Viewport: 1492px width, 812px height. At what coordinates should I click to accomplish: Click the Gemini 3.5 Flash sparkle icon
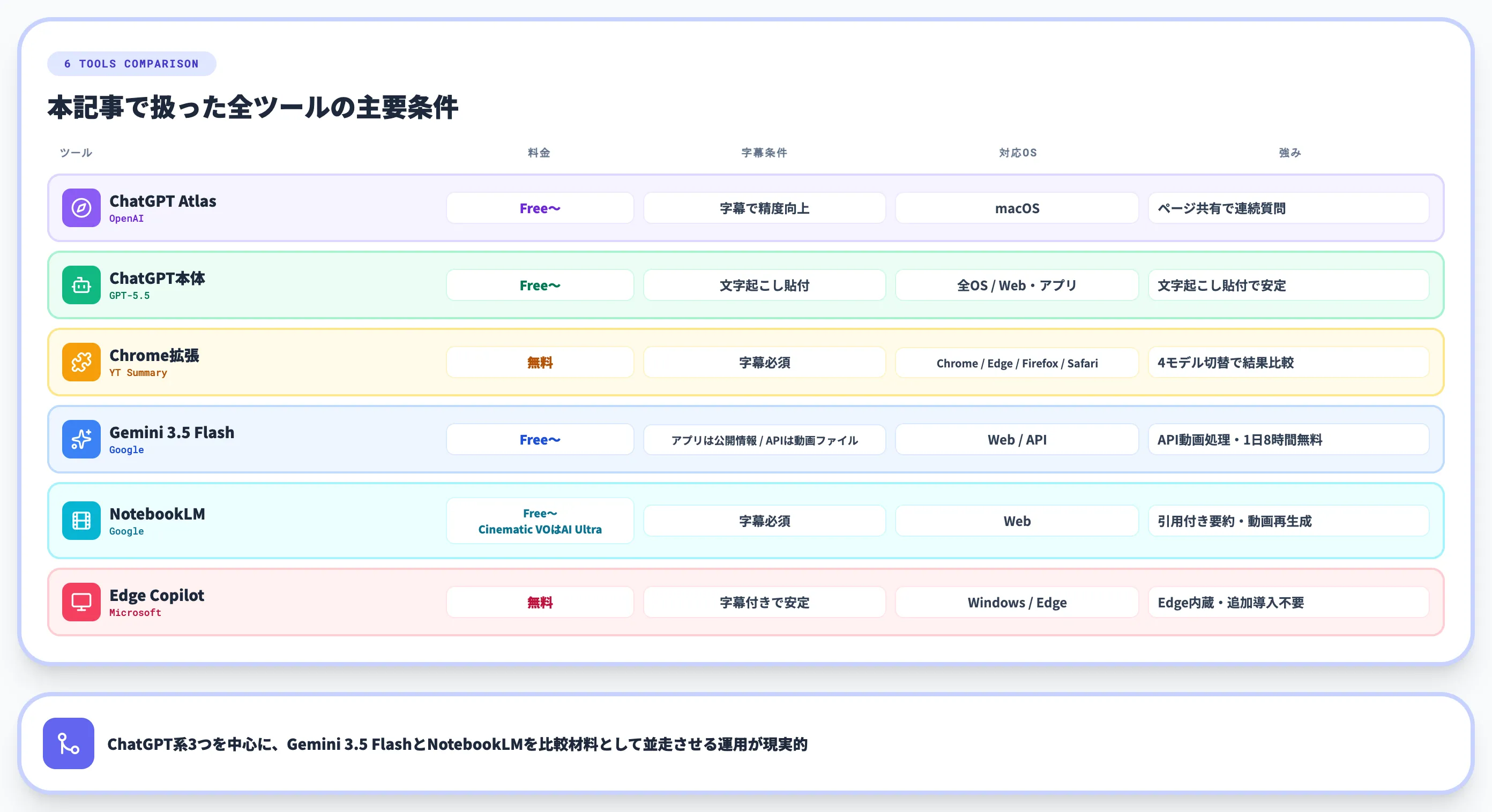[x=81, y=439]
